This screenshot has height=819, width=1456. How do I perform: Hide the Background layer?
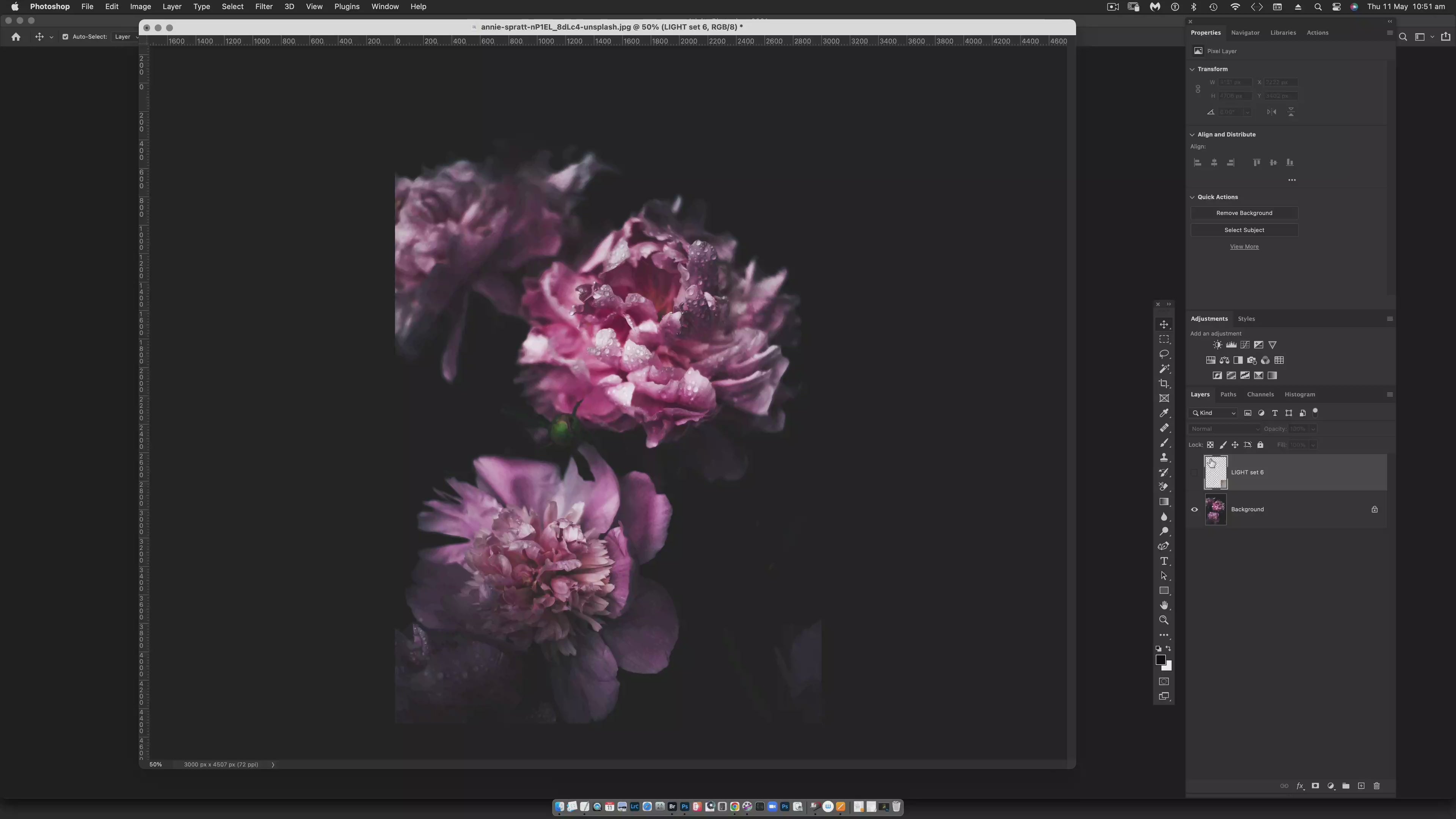(1194, 510)
